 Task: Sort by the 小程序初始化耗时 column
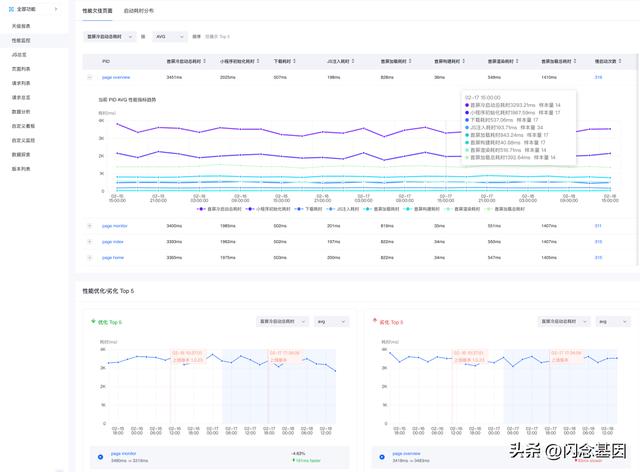coord(258,61)
